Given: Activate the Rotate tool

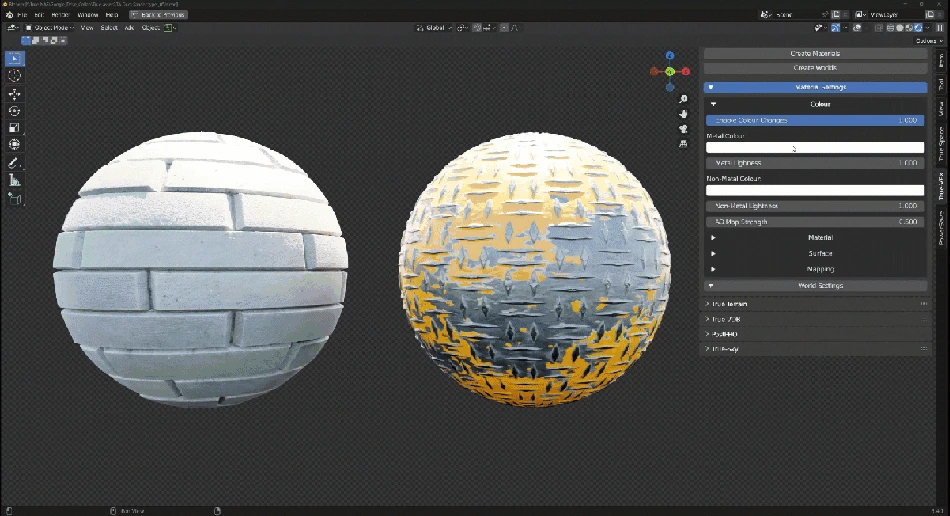Looking at the screenshot, I should (15, 111).
